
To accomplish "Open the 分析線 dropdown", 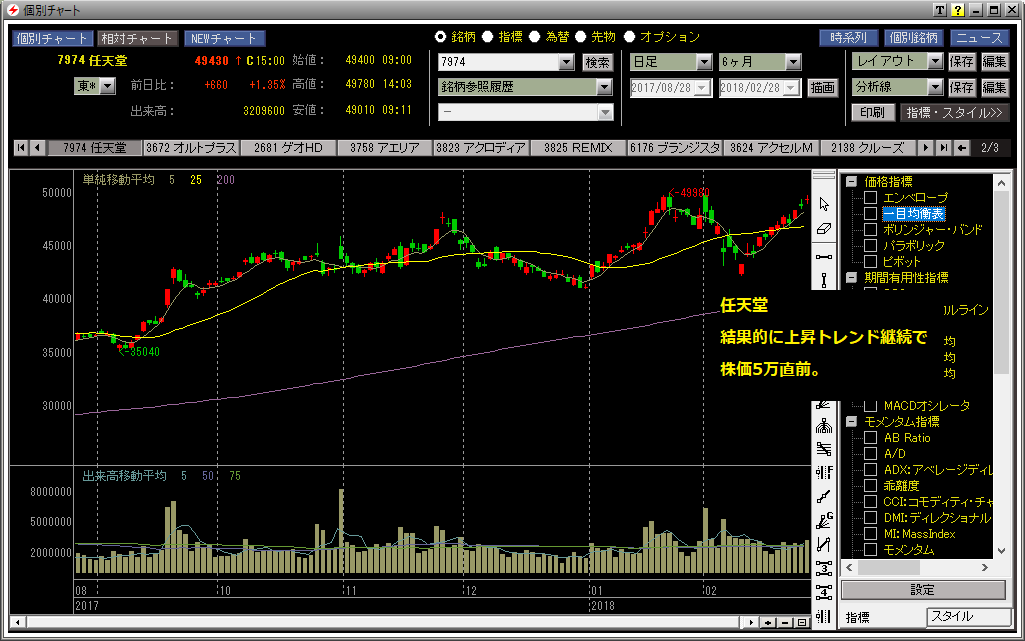I will point(935,87).
